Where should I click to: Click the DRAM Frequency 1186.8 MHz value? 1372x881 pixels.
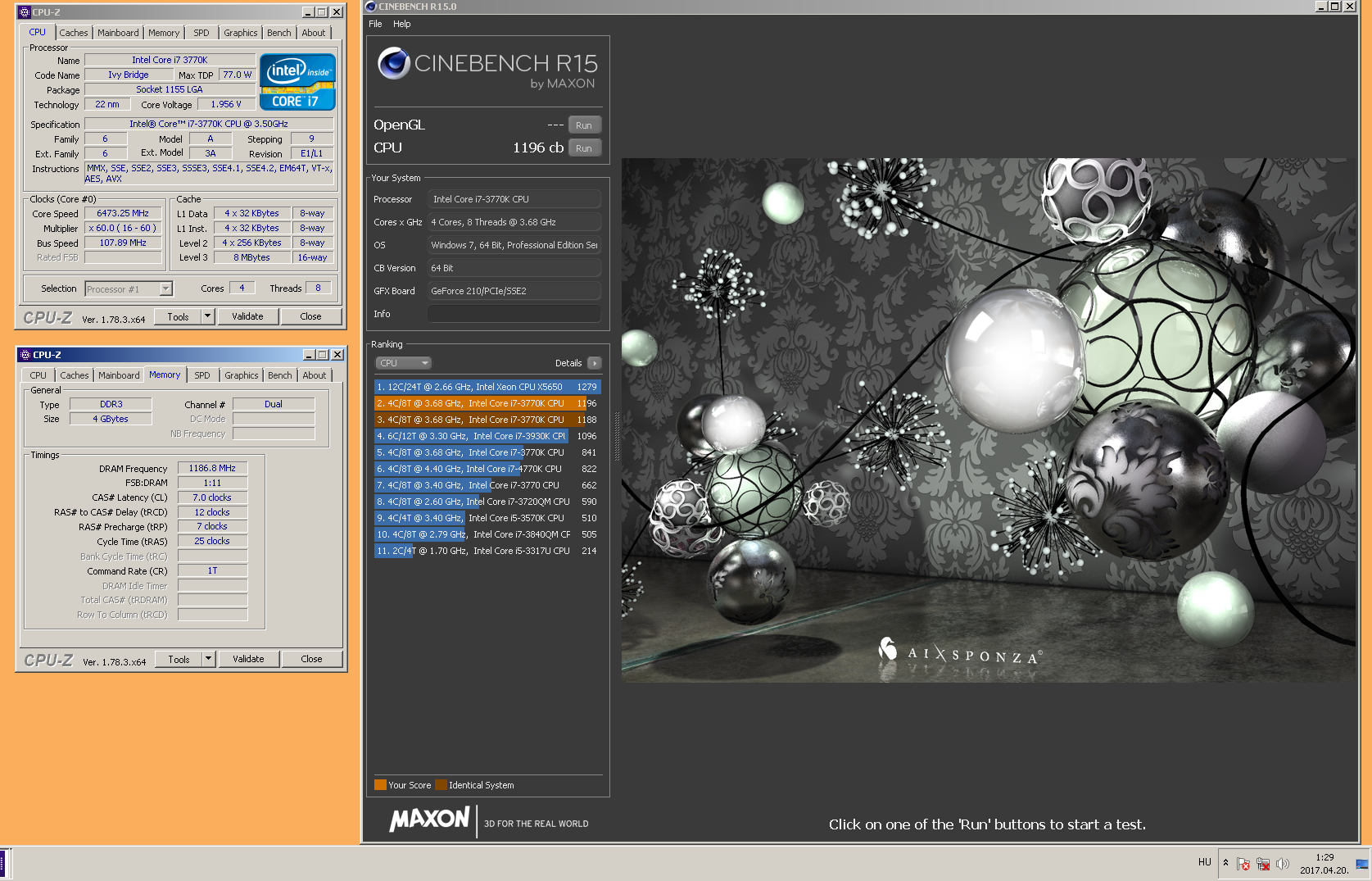click(212, 468)
